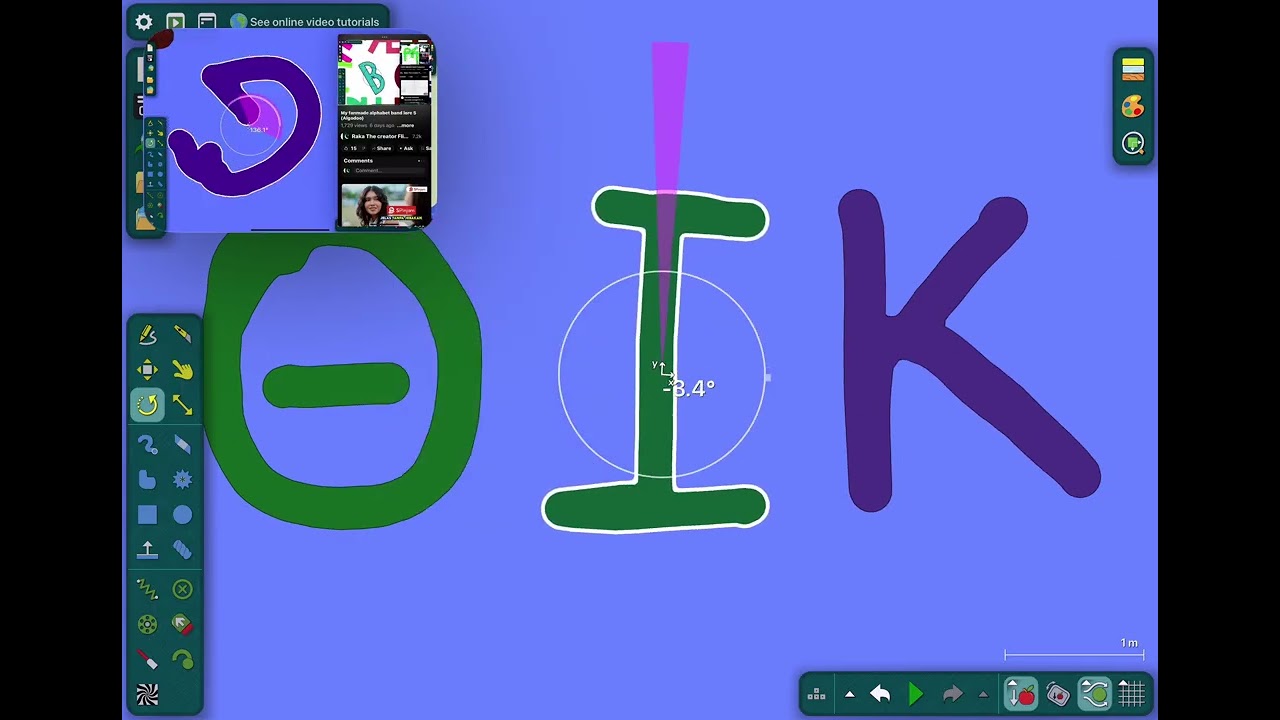
Task: Select the Eraser tool
Action: [182, 445]
